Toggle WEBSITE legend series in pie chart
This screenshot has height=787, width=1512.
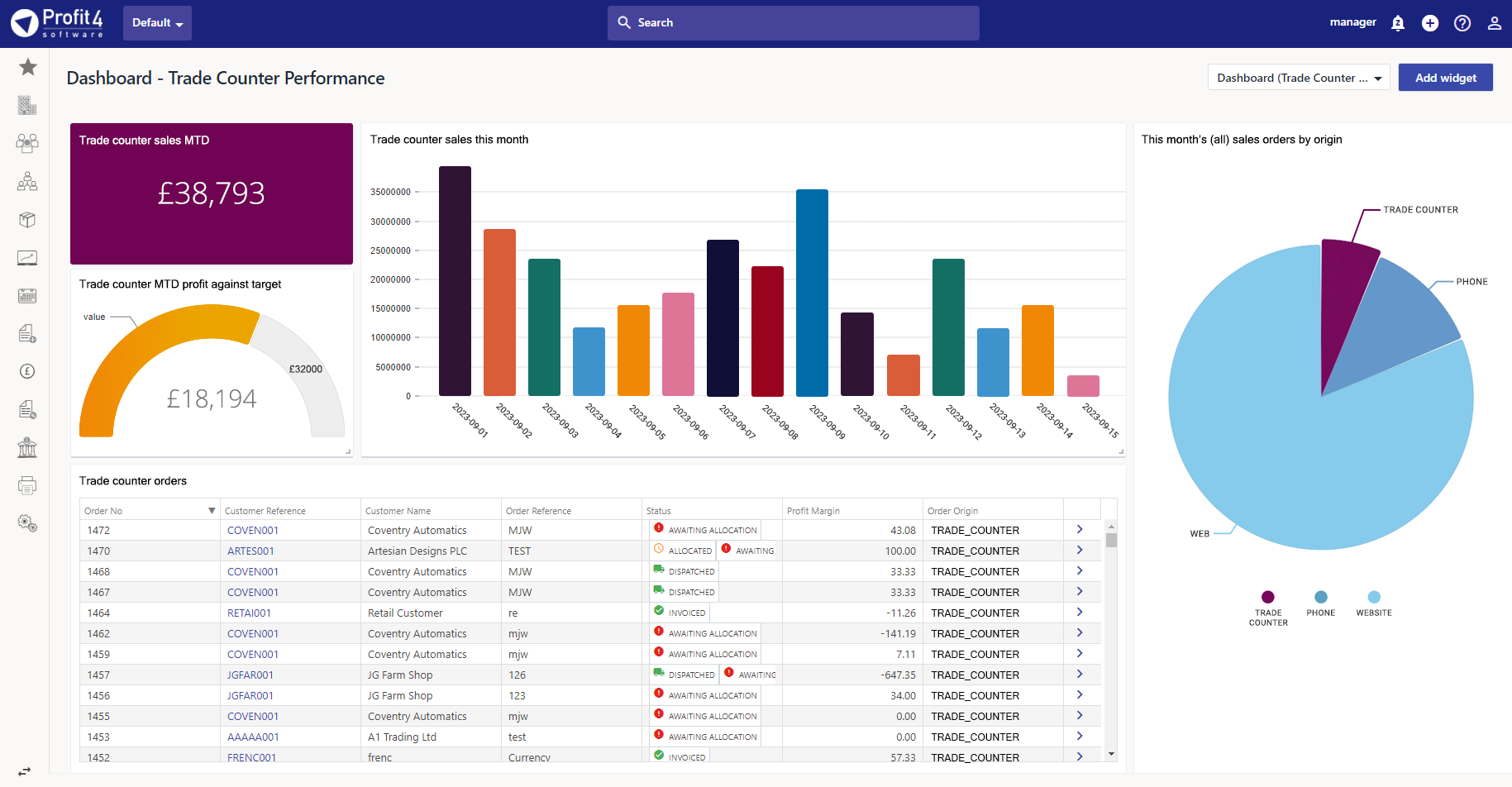[1374, 604]
